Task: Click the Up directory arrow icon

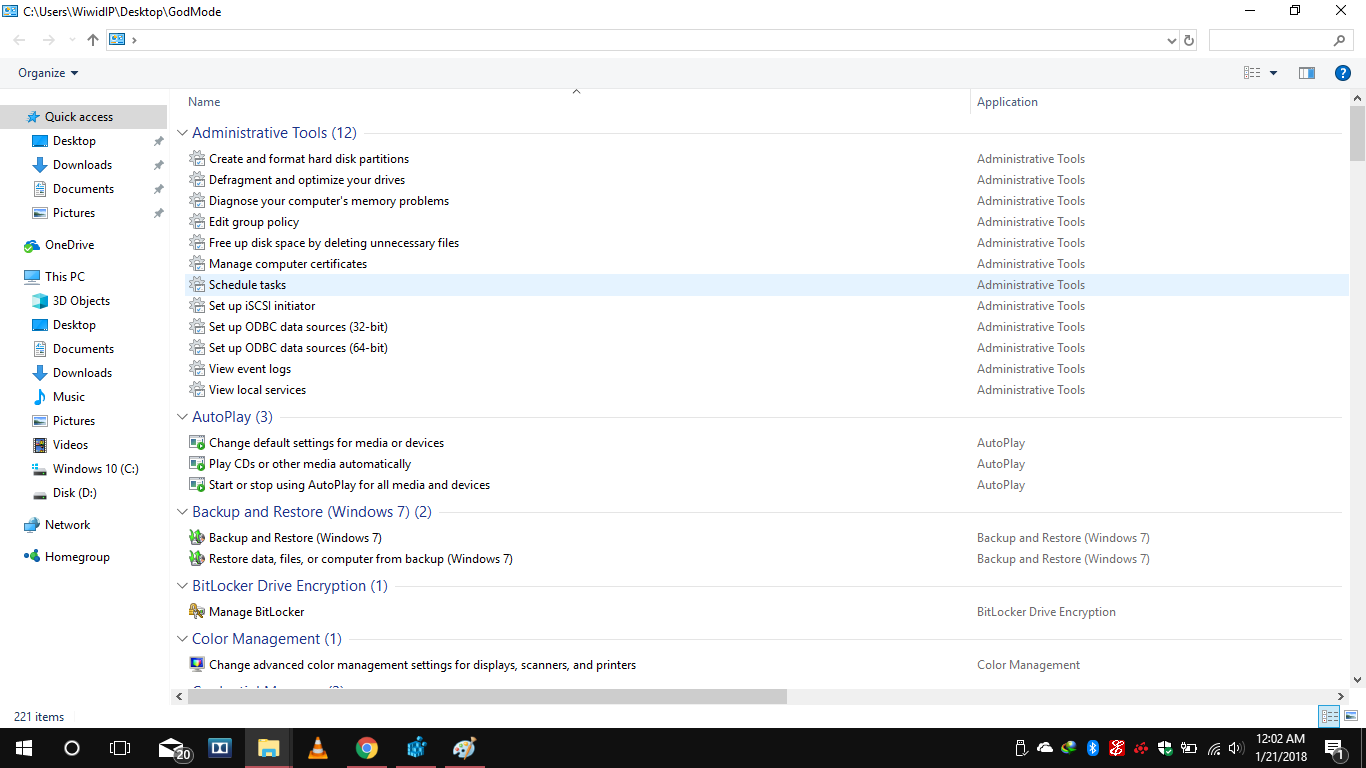Action: click(93, 40)
